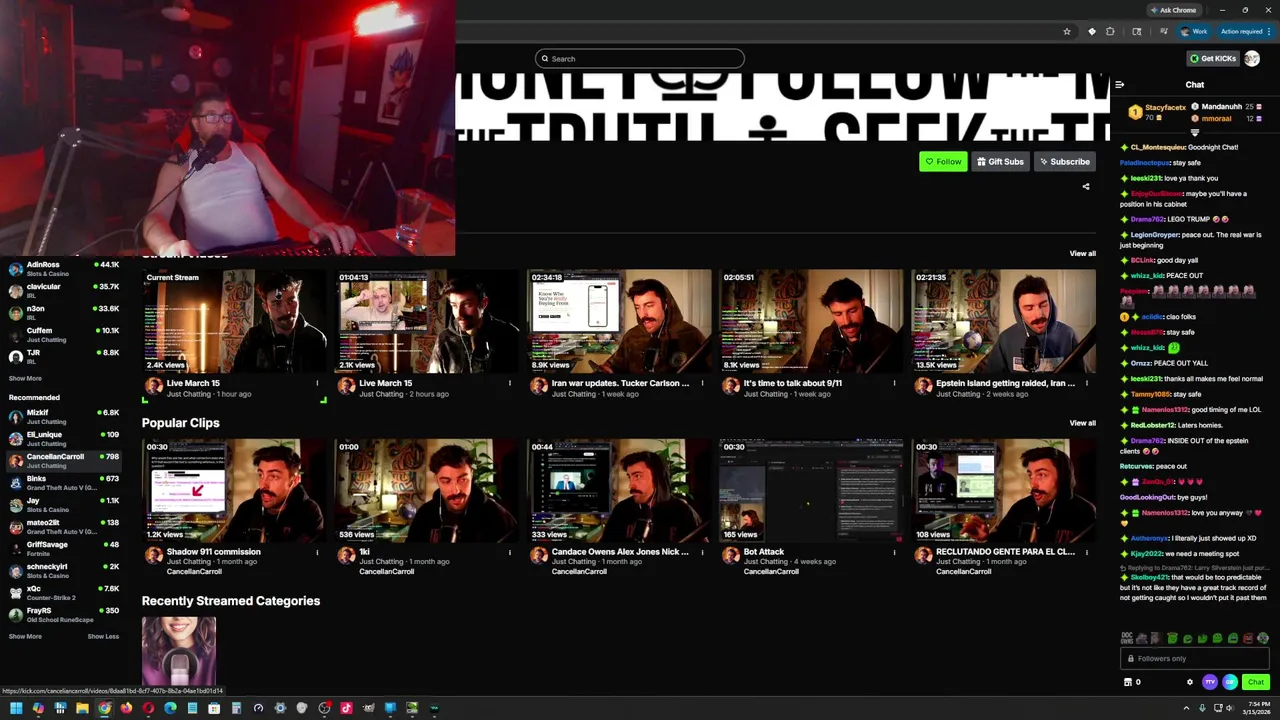Open It's time to talk about 9/11 video
The width and height of the screenshot is (1280, 720).
(811, 321)
